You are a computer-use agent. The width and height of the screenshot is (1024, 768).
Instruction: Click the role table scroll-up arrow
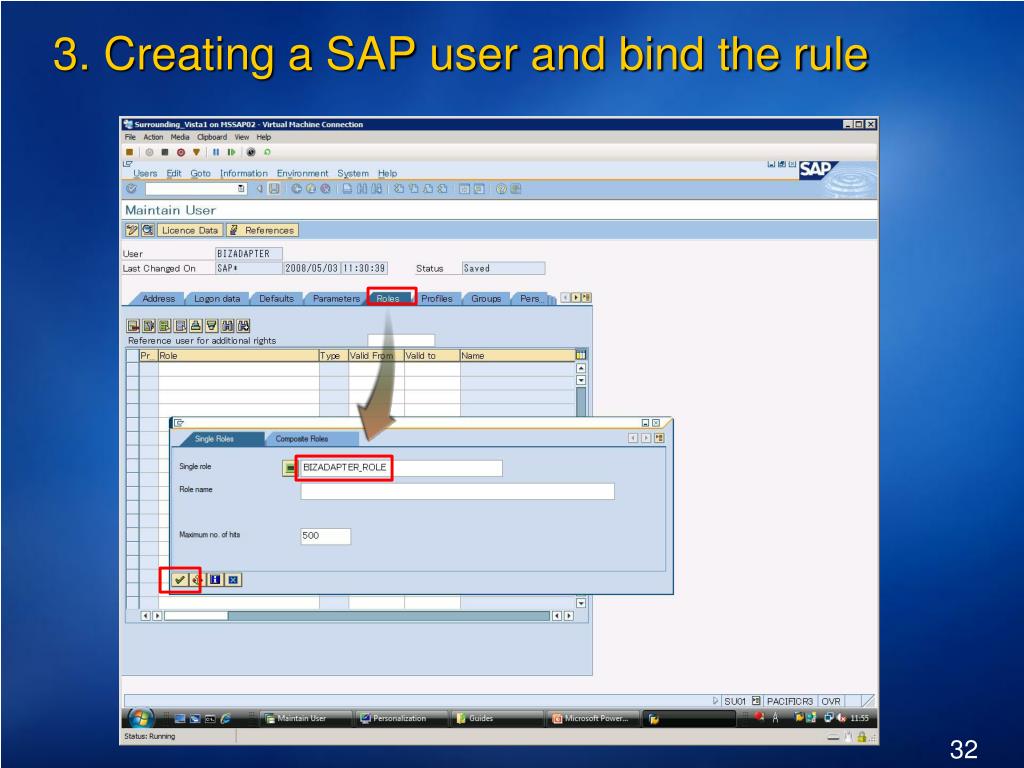click(x=581, y=368)
